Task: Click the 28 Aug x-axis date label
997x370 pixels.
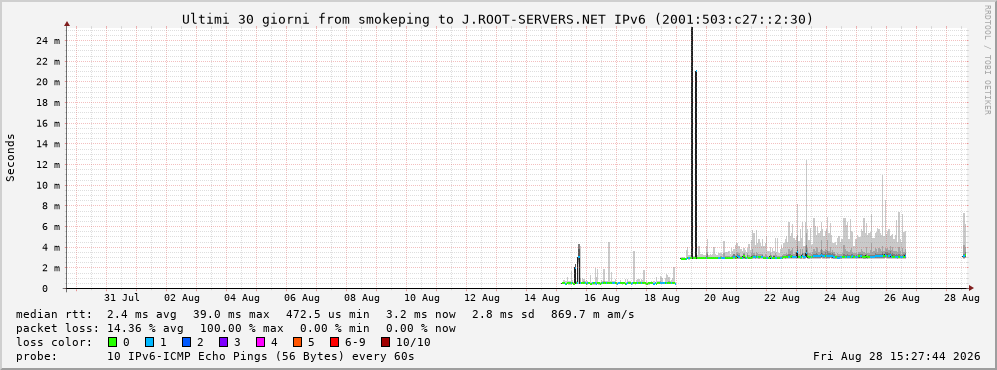Action: (970, 298)
